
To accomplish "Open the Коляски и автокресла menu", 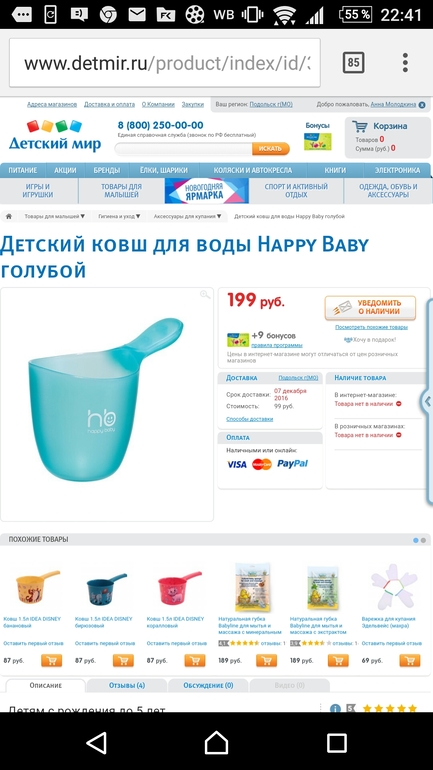I will tap(252, 170).
